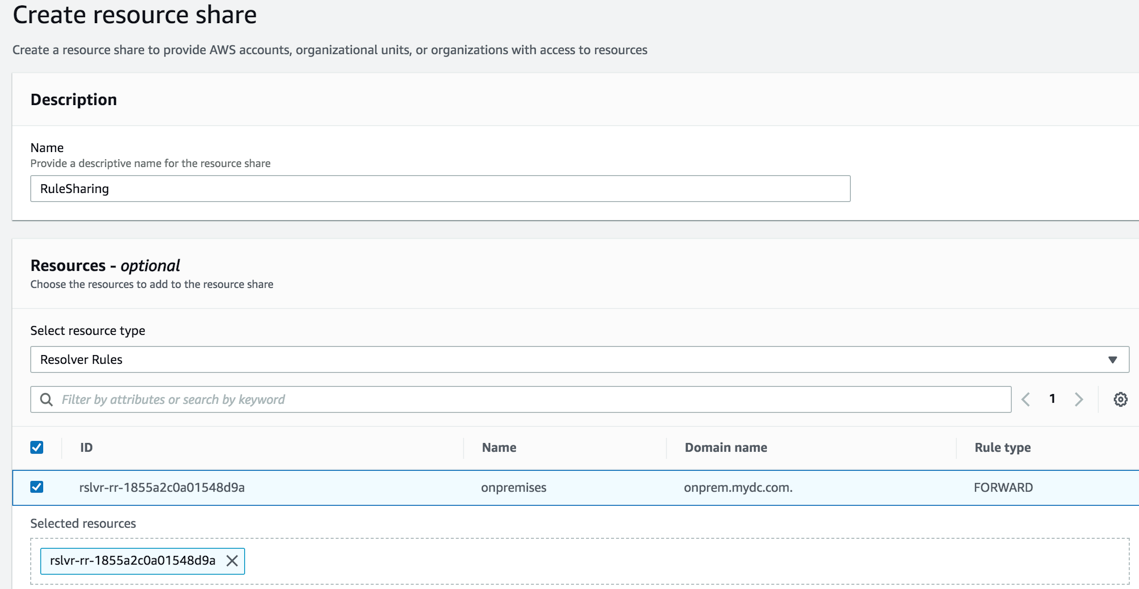This screenshot has width=1139, height=589.
Task: Sort by the Domain name column header
Action: click(x=726, y=448)
